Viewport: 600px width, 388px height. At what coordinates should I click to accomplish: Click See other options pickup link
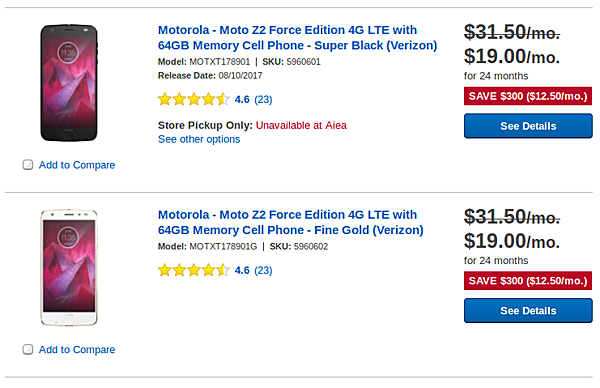click(199, 139)
